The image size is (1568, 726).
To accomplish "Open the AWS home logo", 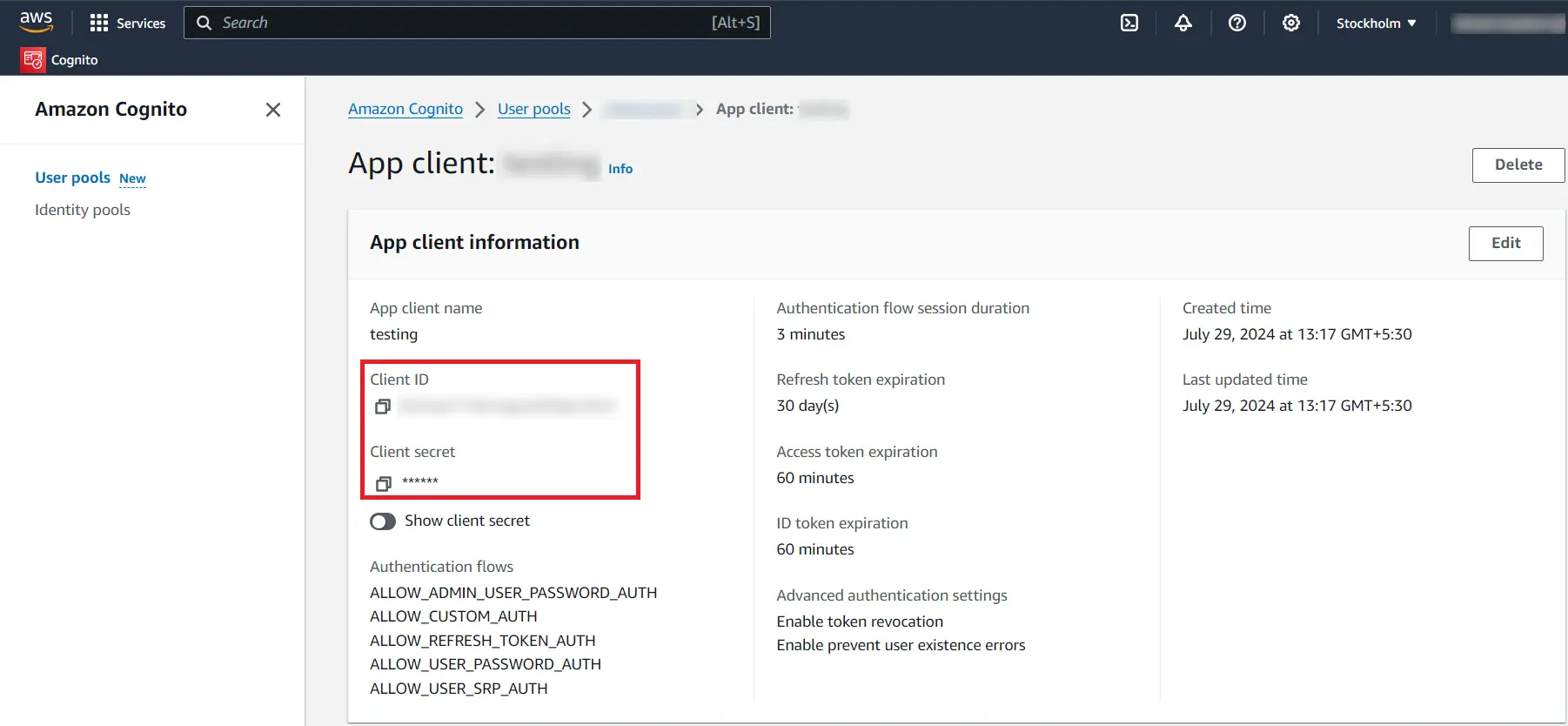I will [x=37, y=22].
